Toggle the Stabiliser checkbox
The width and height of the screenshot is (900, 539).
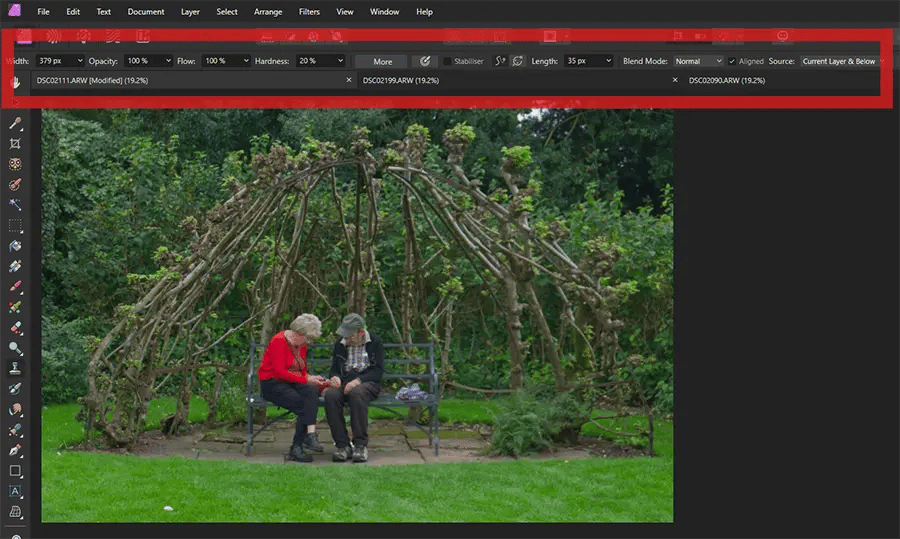click(447, 61)
